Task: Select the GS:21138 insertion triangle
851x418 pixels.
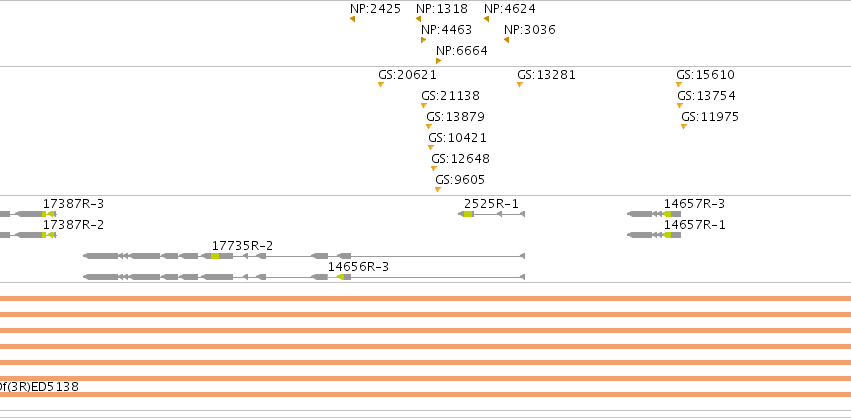Action: [424, 105]
